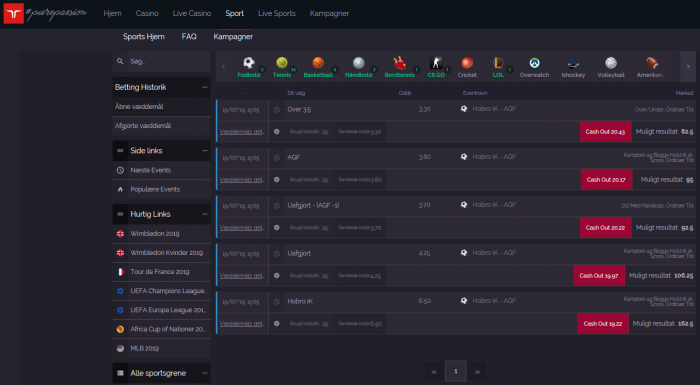This screenshot has height=385, width=700.
Task: Click football icon next to Hobro IK - AGF in the Over 3.5 row
Action: pyautogui.click(x=464, y=109)
